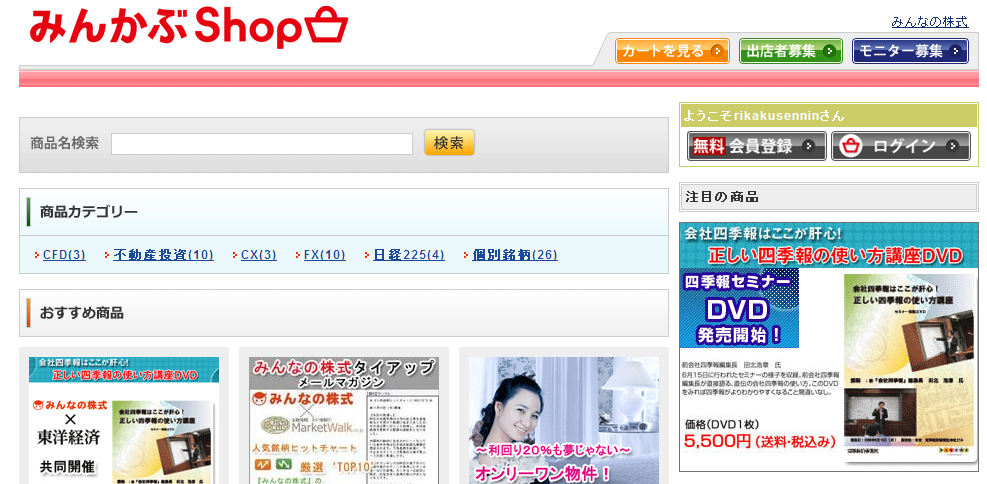Screen dimensions: 987x484
Task: Click the arrow icon on 出店者募集
Action: point(828,52)
